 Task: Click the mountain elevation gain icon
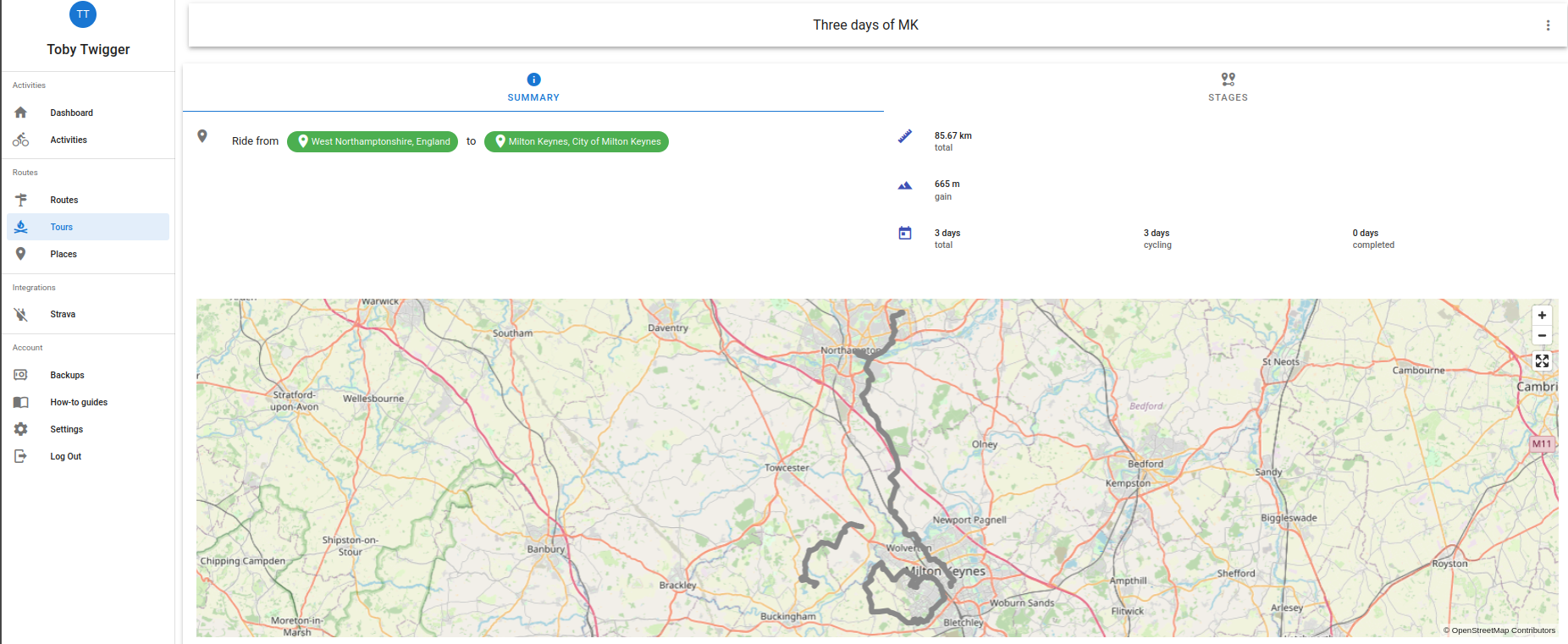[905, 185]
